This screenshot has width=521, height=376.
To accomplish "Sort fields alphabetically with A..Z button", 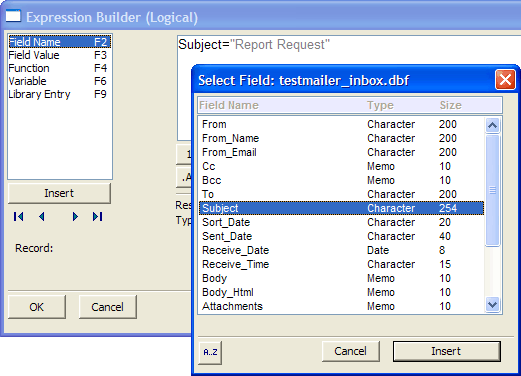I will click(210, 352).
